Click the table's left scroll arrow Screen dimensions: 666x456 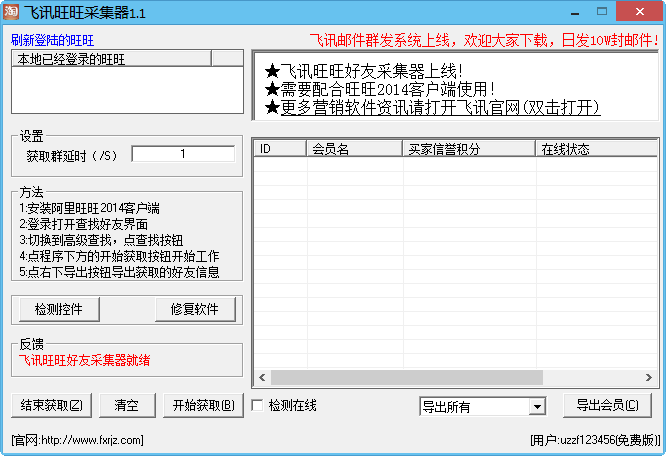click(x=262, y=377)
